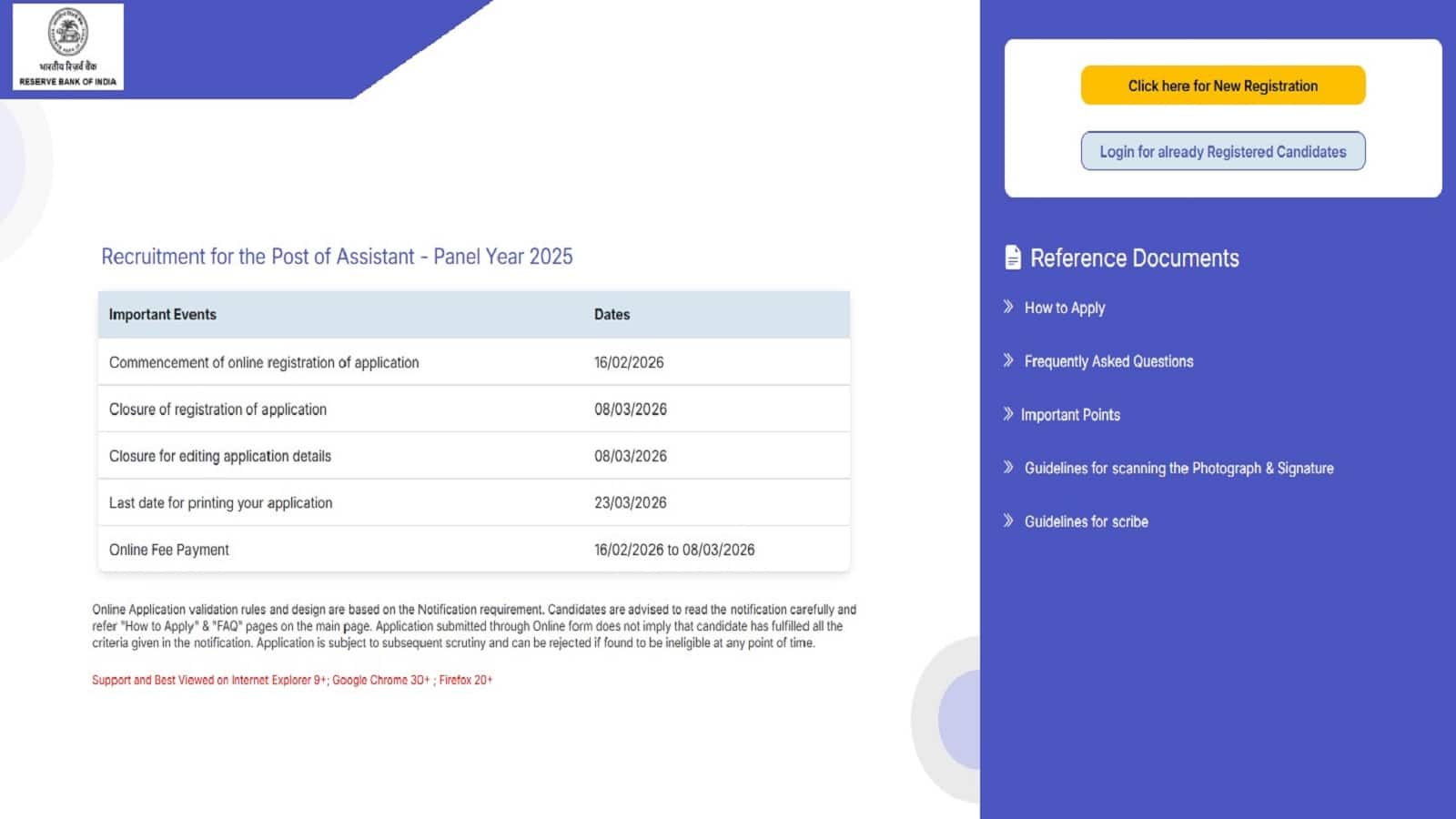Click the chevron icon beside Important Points

(x=1008, y=415)
